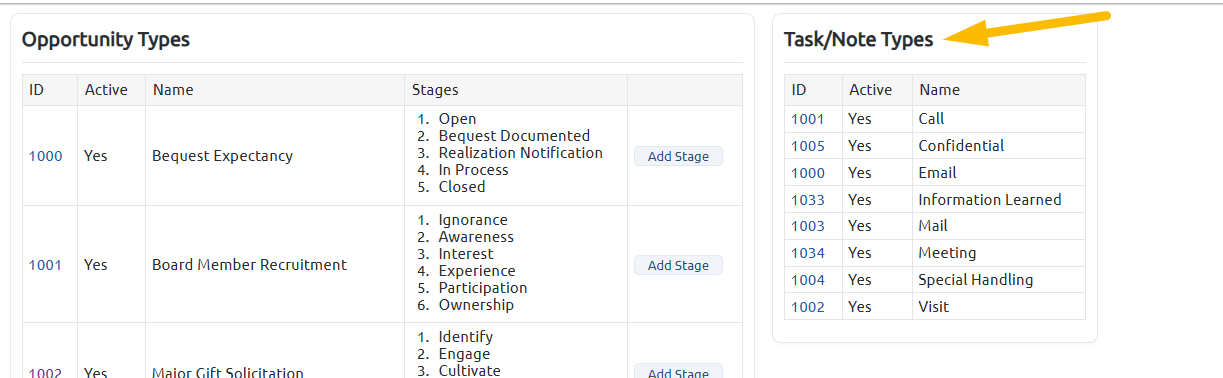Click Task/Note Types Active column header
Image resolution: width=1223 pixels, height=378 pixels.
[x=877, y=90]
